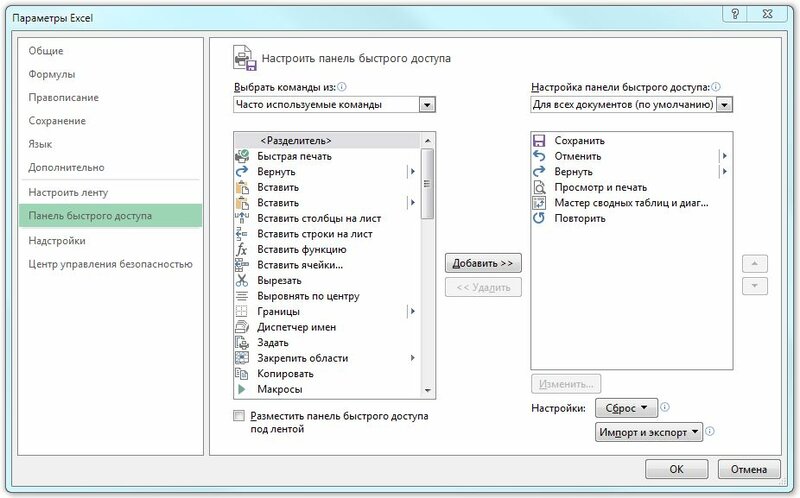Click the Undo icon in the right list
Screen dimensions: 800x498
click(539, 156)
